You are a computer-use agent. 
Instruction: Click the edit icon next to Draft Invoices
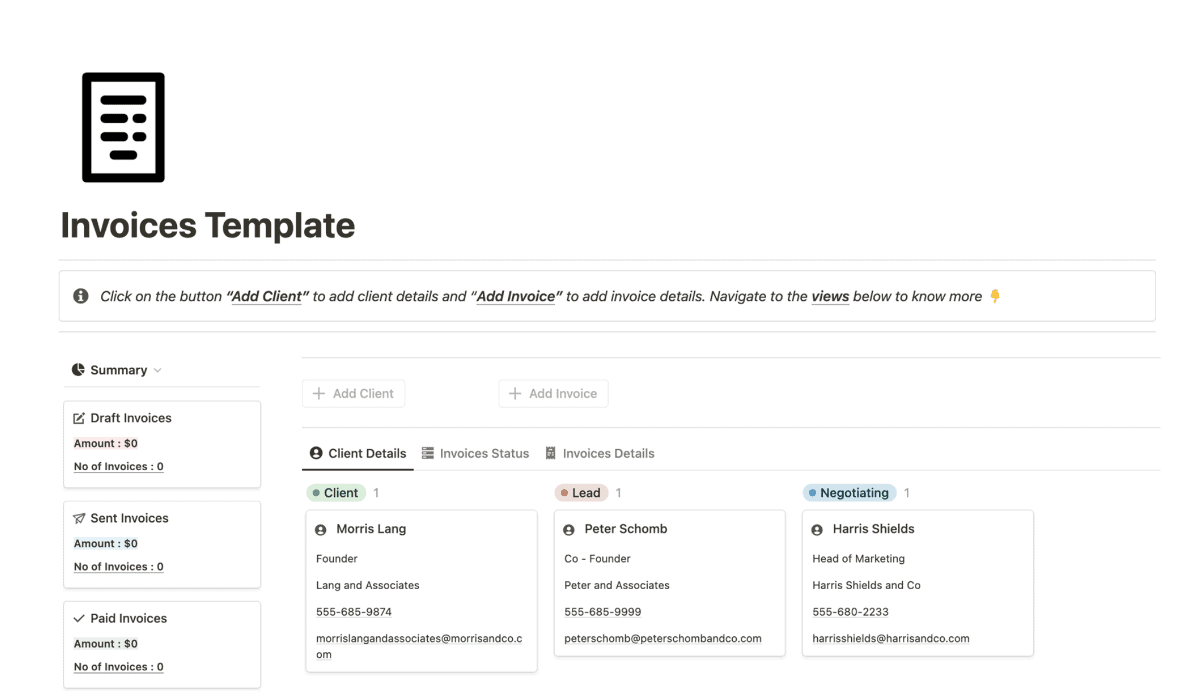[80, 417]
